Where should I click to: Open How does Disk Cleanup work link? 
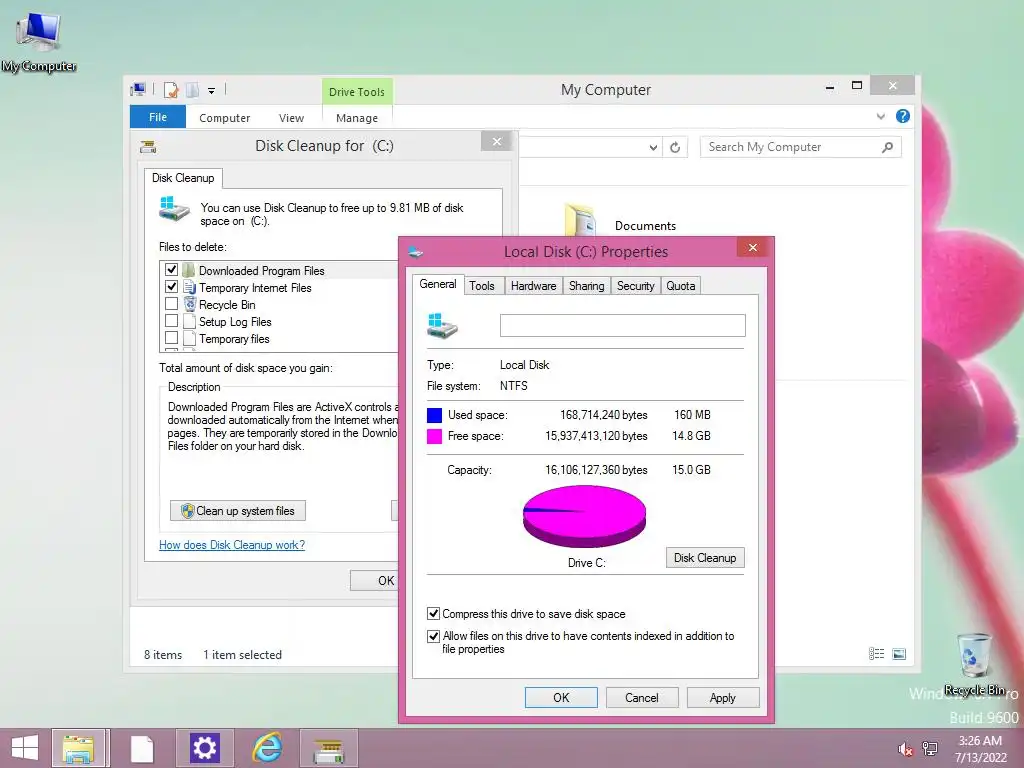[x=232, y=545]
